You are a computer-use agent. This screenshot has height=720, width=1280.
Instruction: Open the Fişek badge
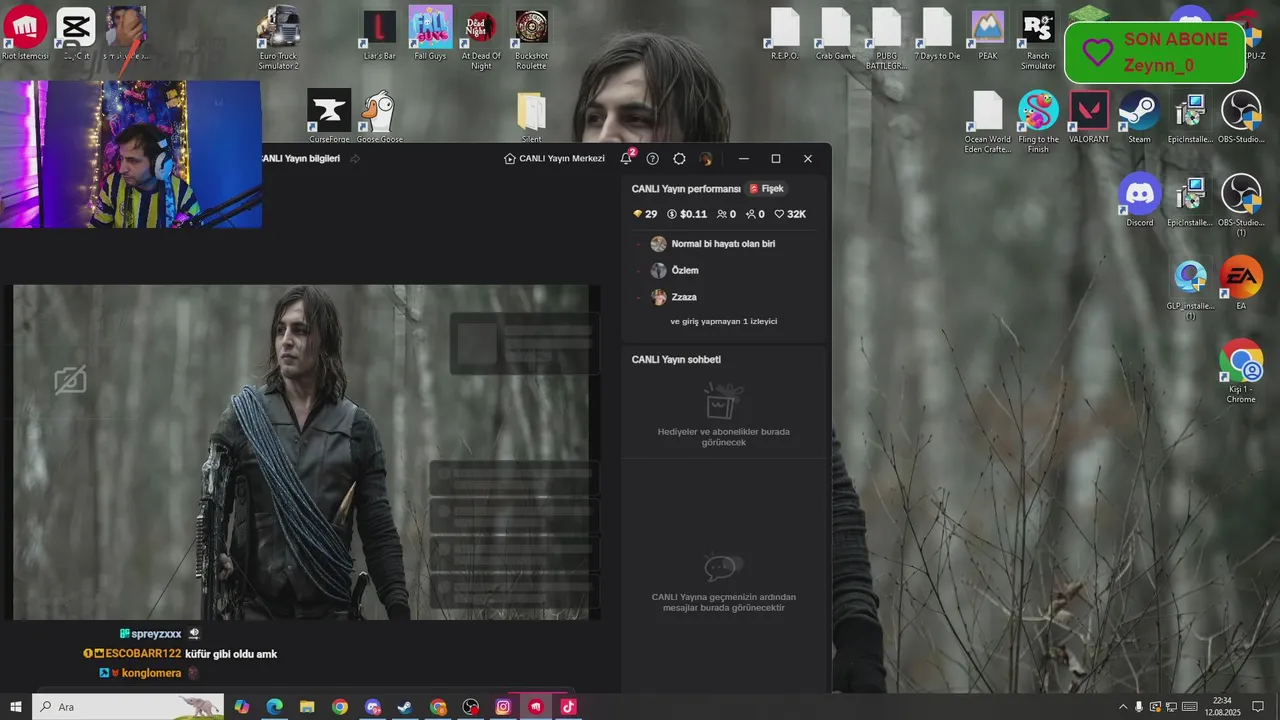coord(767,188)
